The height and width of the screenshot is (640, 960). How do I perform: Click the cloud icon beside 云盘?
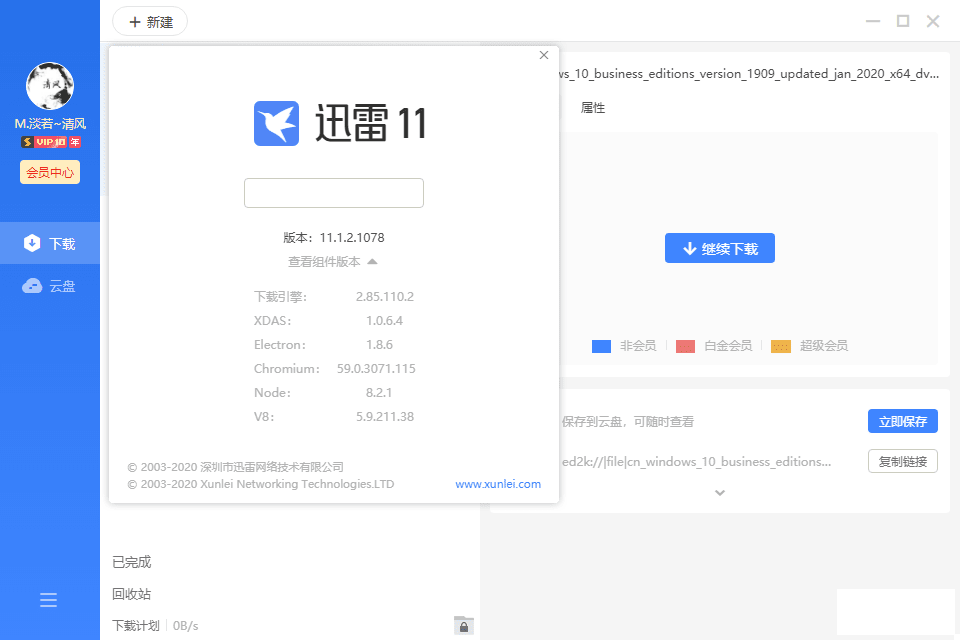point(32,286)
